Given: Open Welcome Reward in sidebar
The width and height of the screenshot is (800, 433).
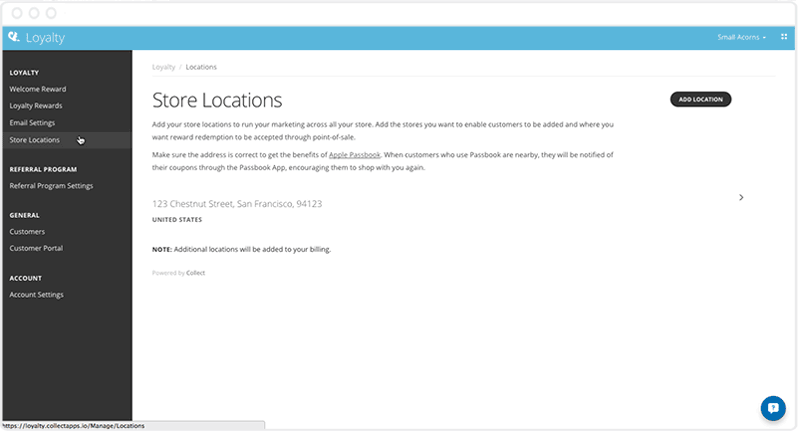Looking at the screenshot, I should coord(38,89).
